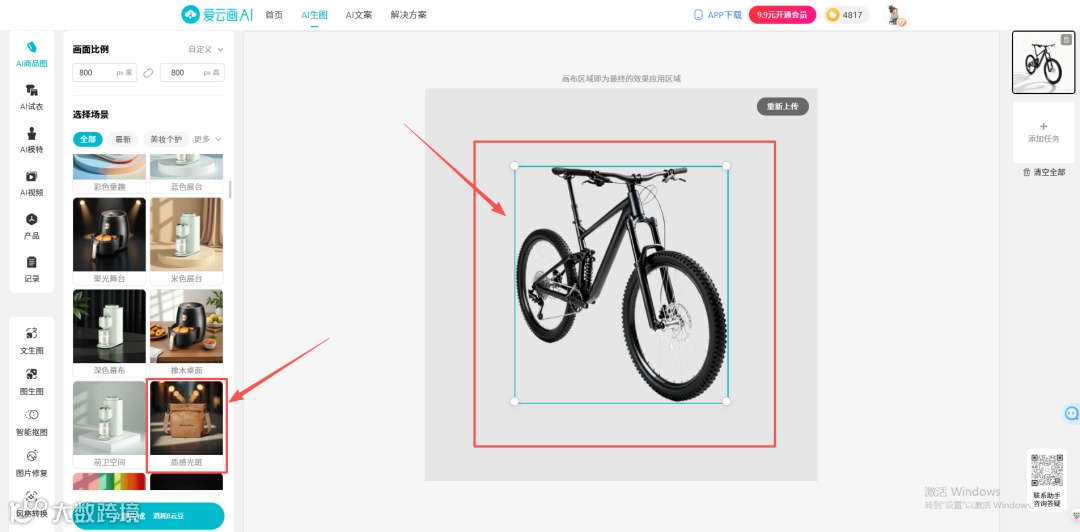This screenshot has height=532, width=1080.
Task: Open the AI试衣 sidebar tool
Action: pos(32,97)
